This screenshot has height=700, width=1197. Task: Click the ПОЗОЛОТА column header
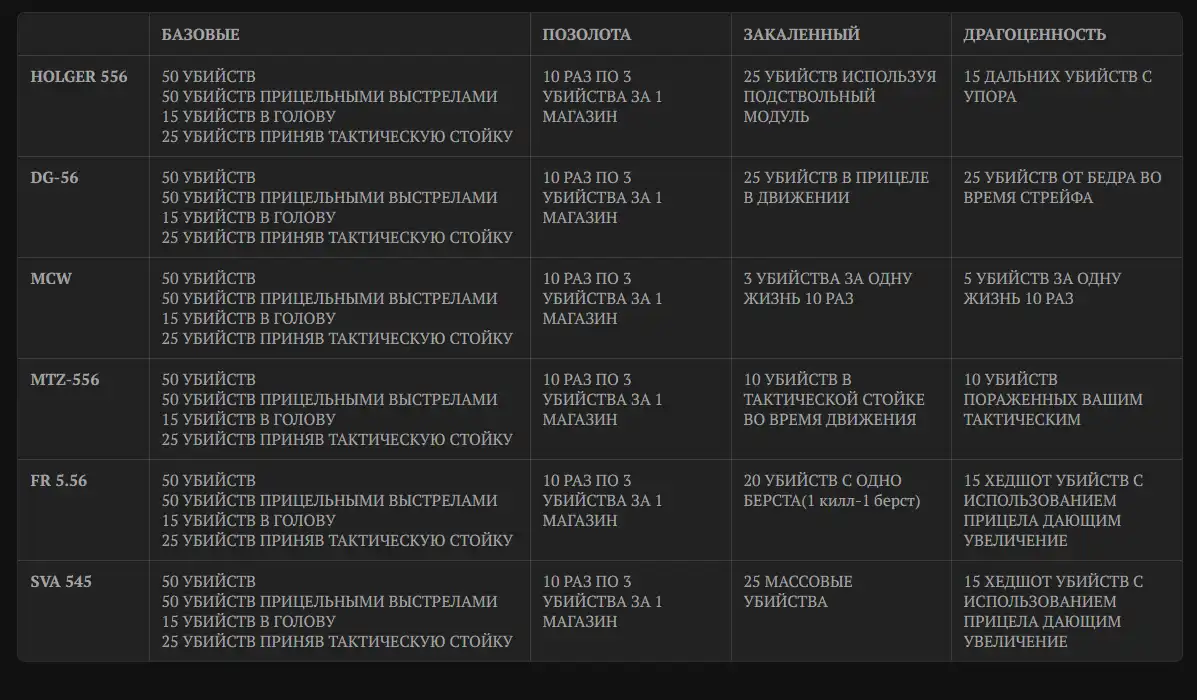coord(587,34)
